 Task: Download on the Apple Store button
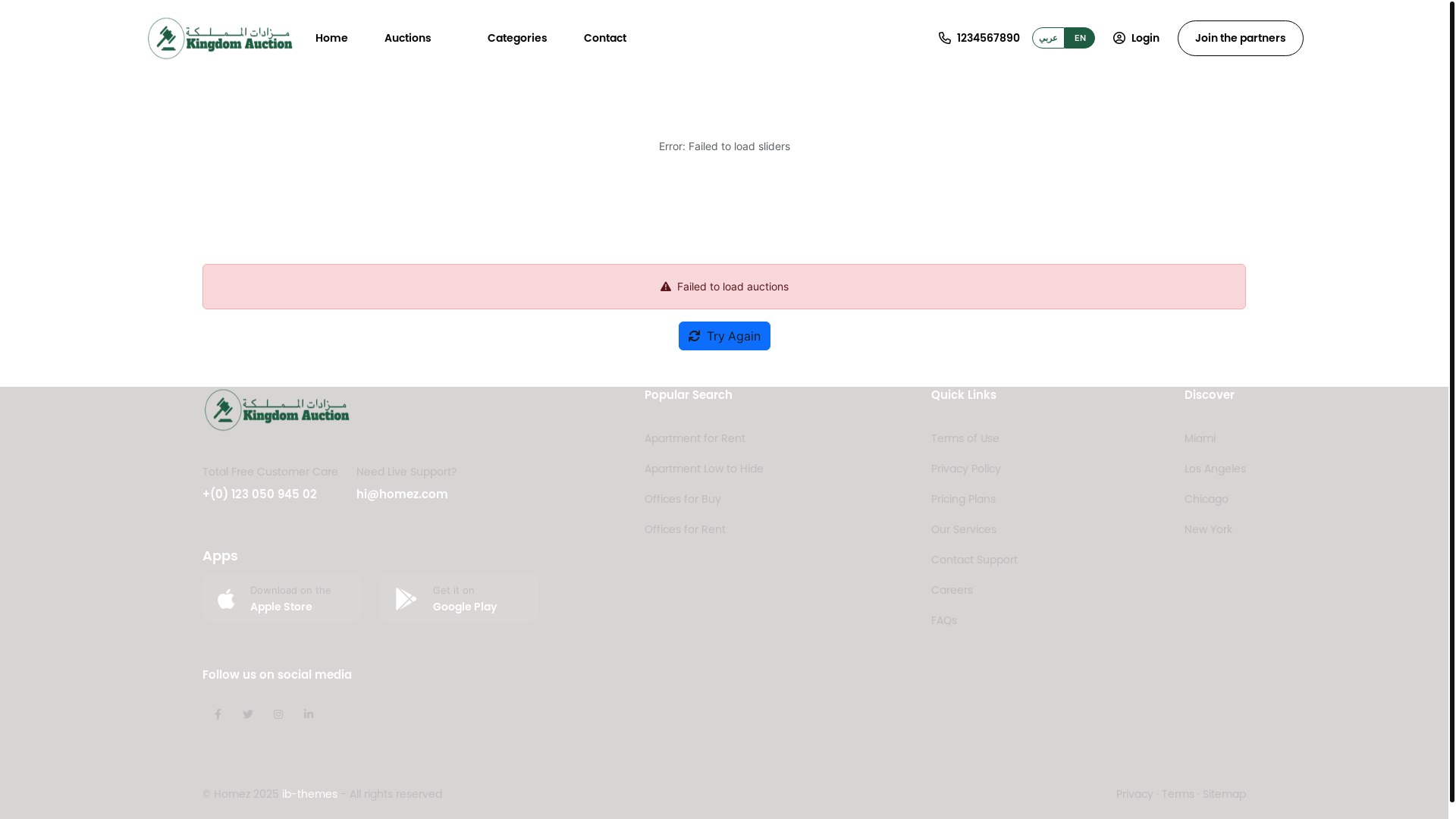point(282,598)
